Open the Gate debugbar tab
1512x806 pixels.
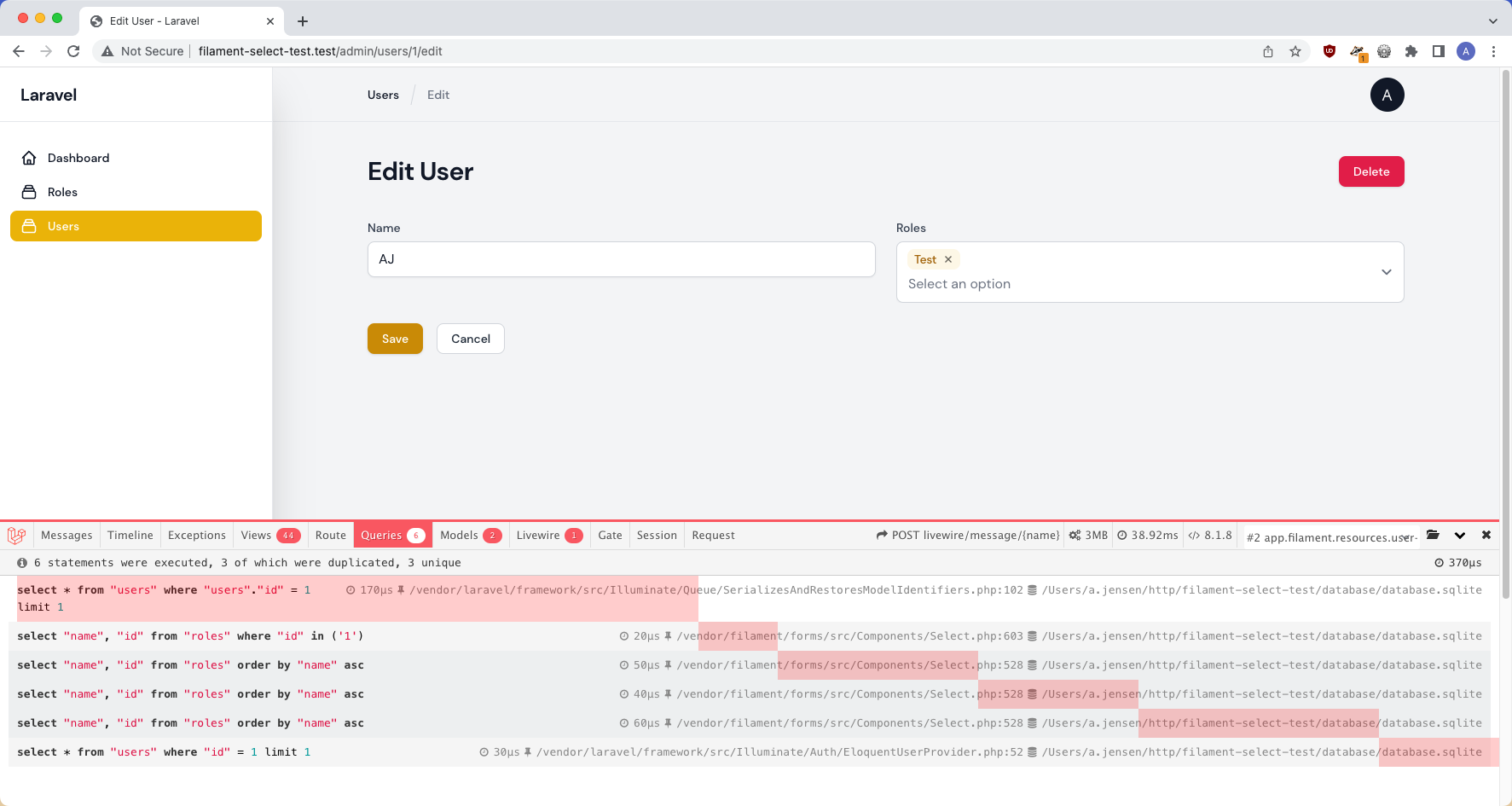611,536
